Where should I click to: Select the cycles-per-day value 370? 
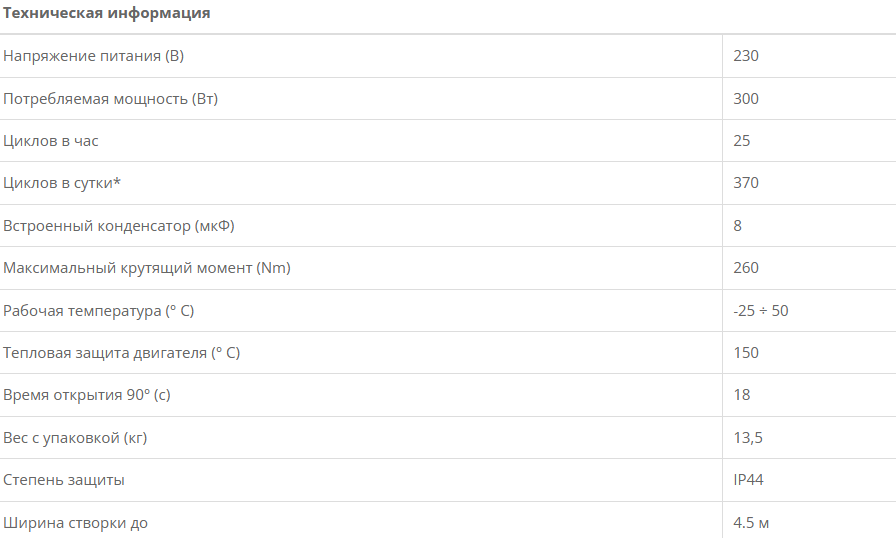(x=746, y=183)
